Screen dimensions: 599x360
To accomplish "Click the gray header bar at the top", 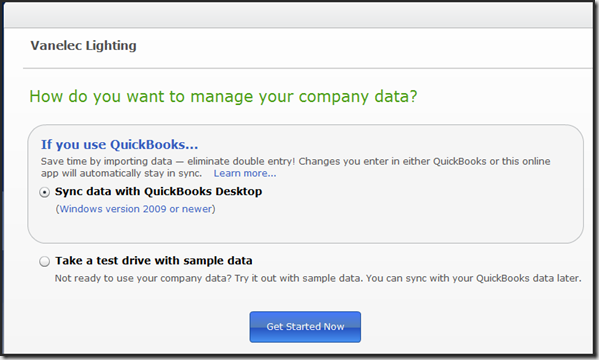I will point(298,15).
